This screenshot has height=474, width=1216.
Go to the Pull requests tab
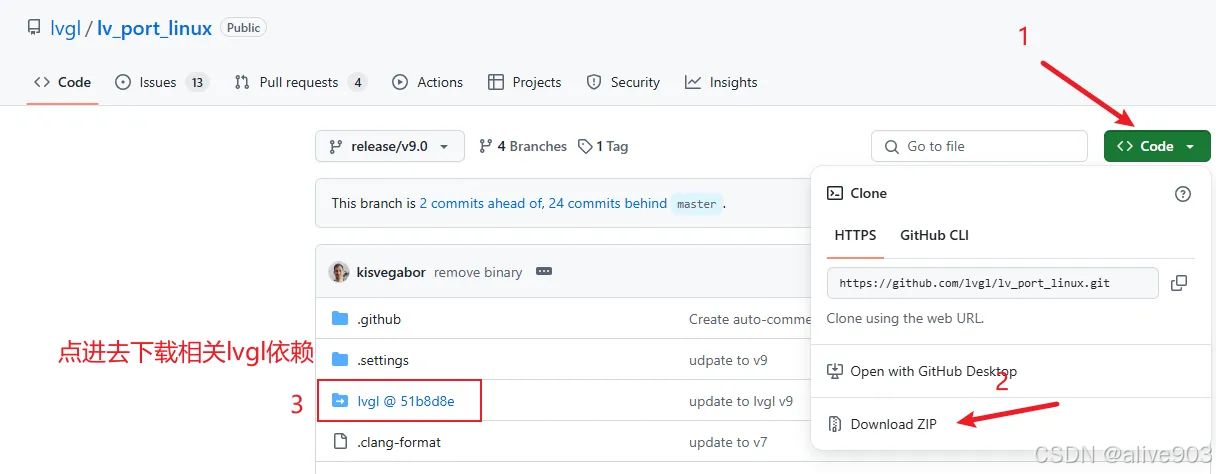tap(300, 82)
